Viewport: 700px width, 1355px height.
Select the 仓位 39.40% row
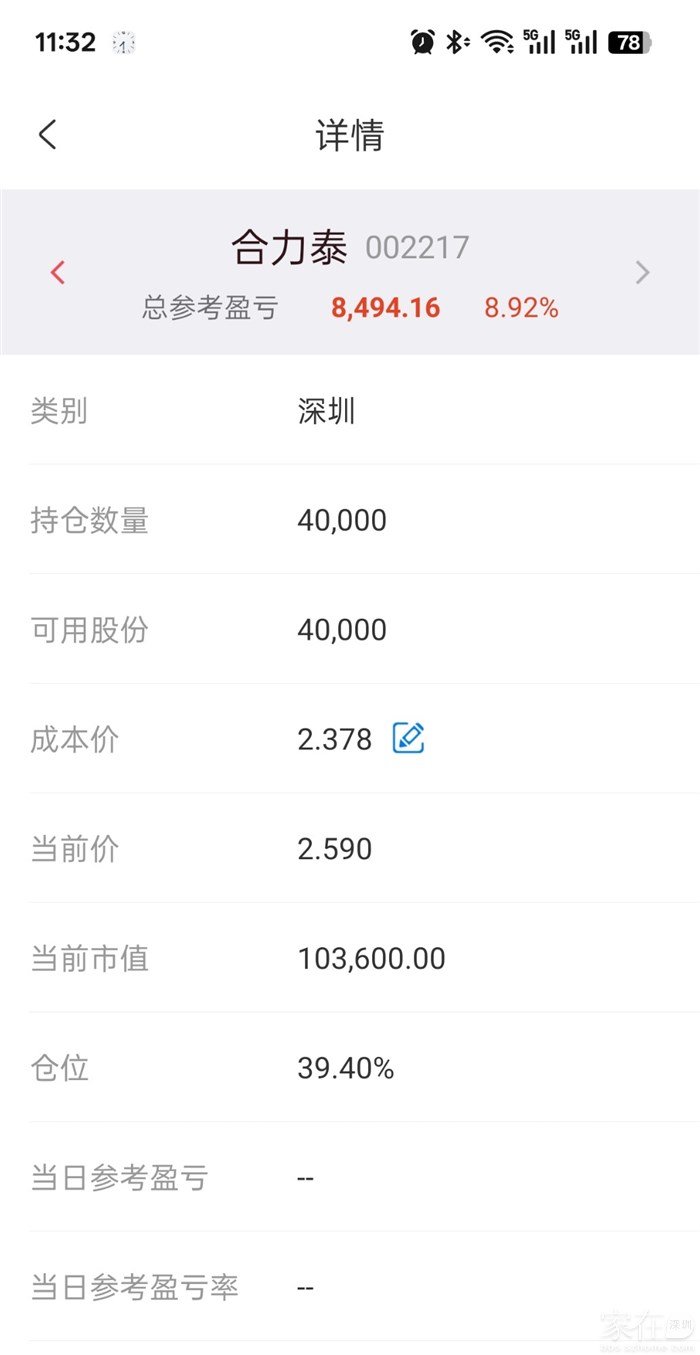(350, 1068)
